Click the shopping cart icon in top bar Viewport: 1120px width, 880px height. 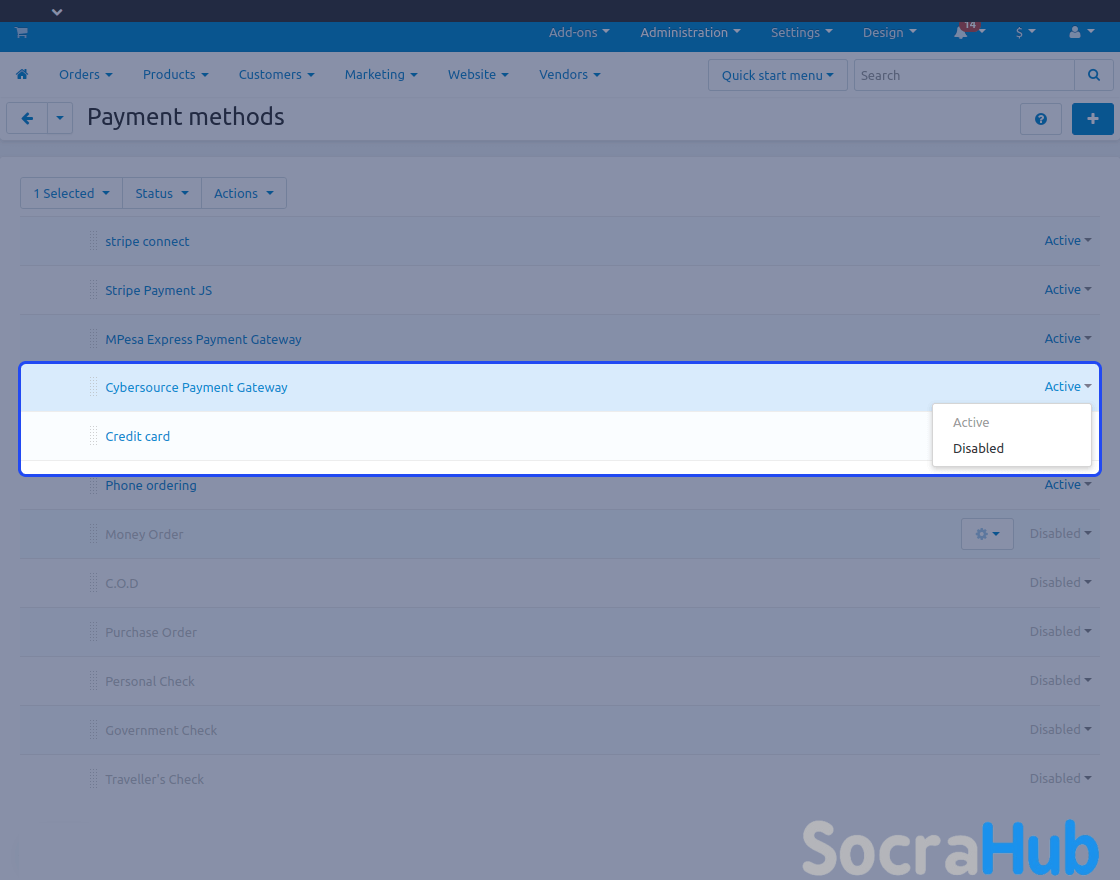pos(21,32)
